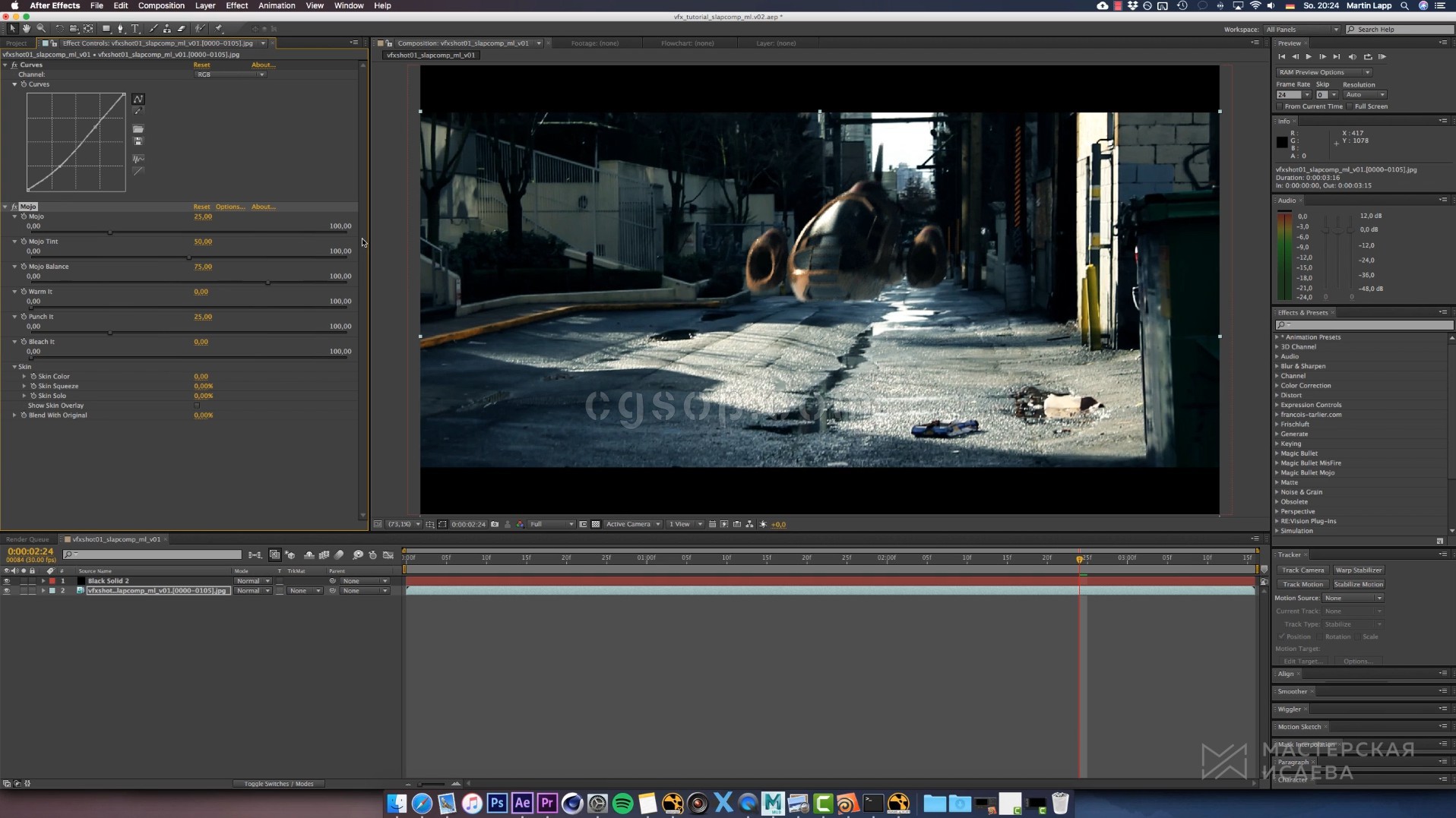The image size is (1456, 818).
Task: Check the From Current Time option
Action: coord(1280,107)
